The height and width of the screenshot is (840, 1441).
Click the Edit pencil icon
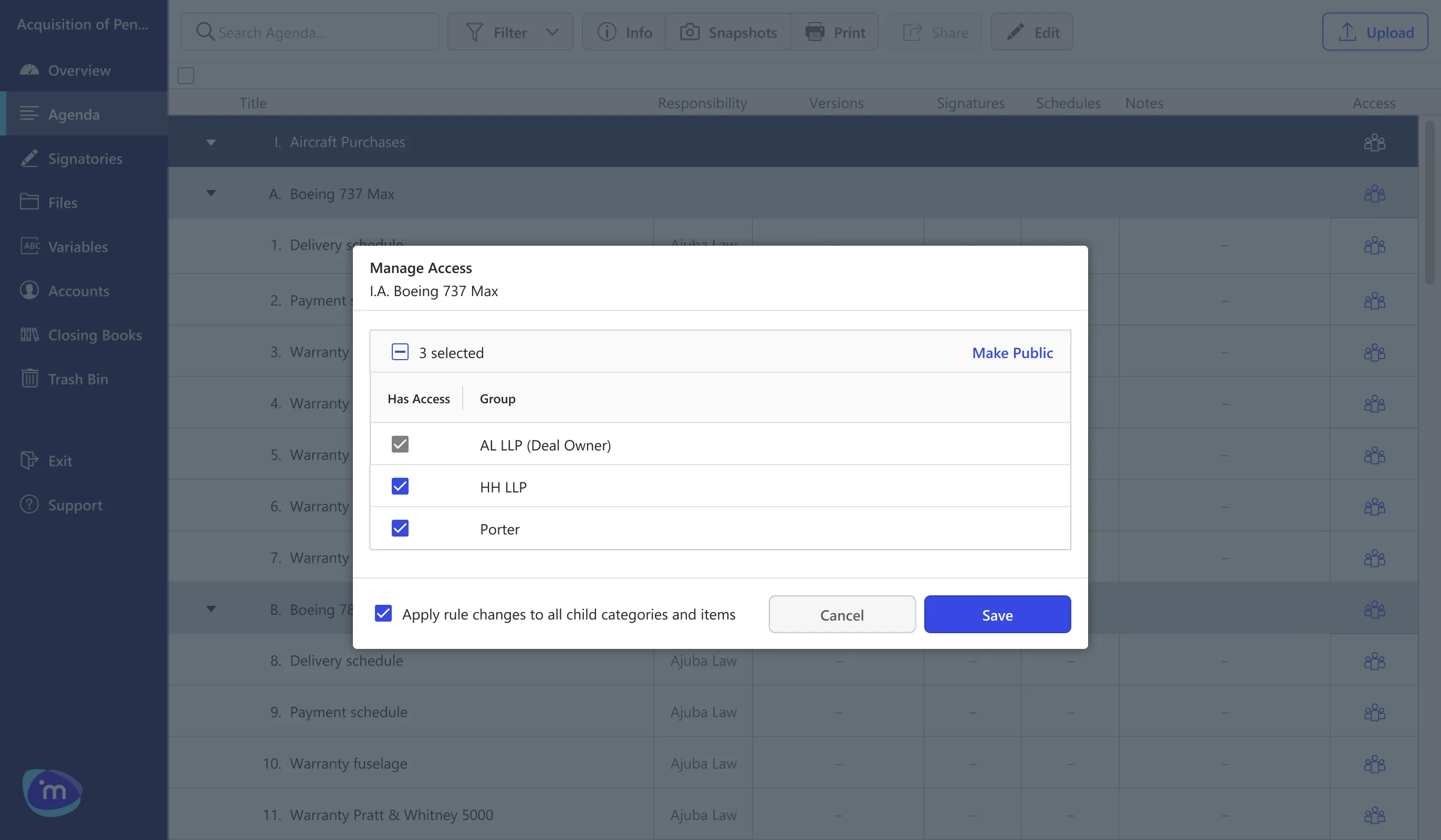[x=1015, y=32]
